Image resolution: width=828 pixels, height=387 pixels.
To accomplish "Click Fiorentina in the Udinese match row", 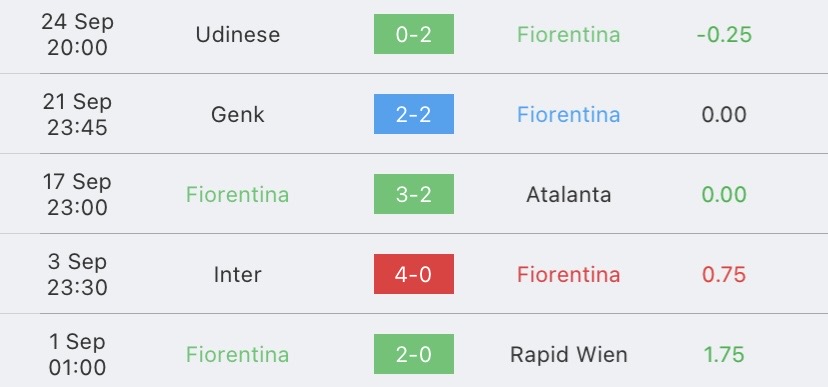I will coord(569,34).
